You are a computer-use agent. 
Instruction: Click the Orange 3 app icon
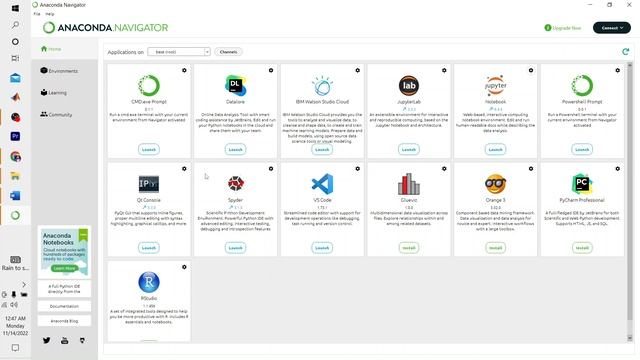pos(496,184)
